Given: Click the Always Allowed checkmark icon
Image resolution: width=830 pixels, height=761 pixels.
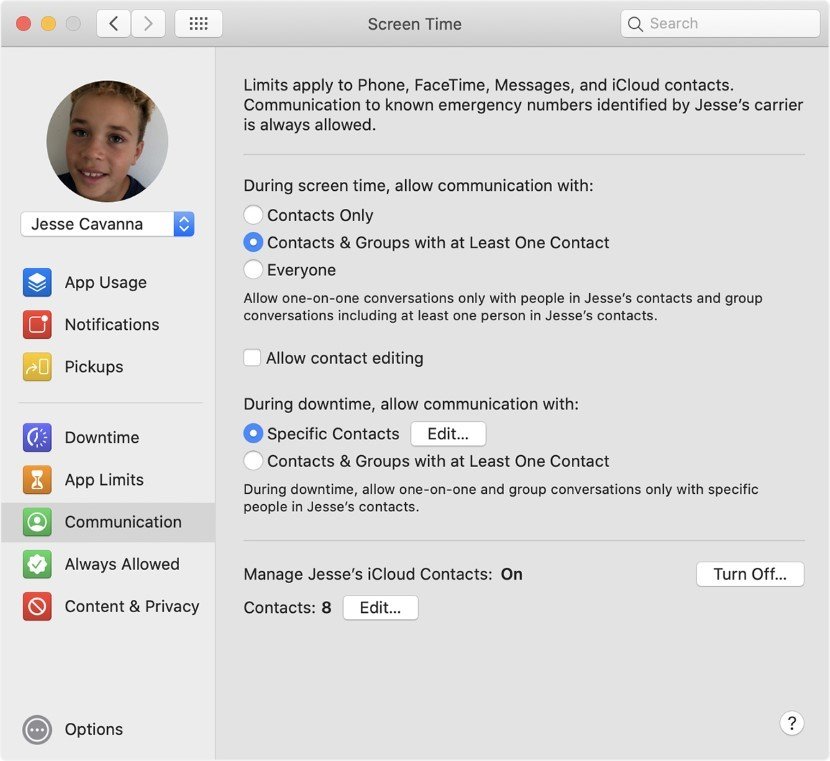Looking at the screenshot, I should pos(37,564).
